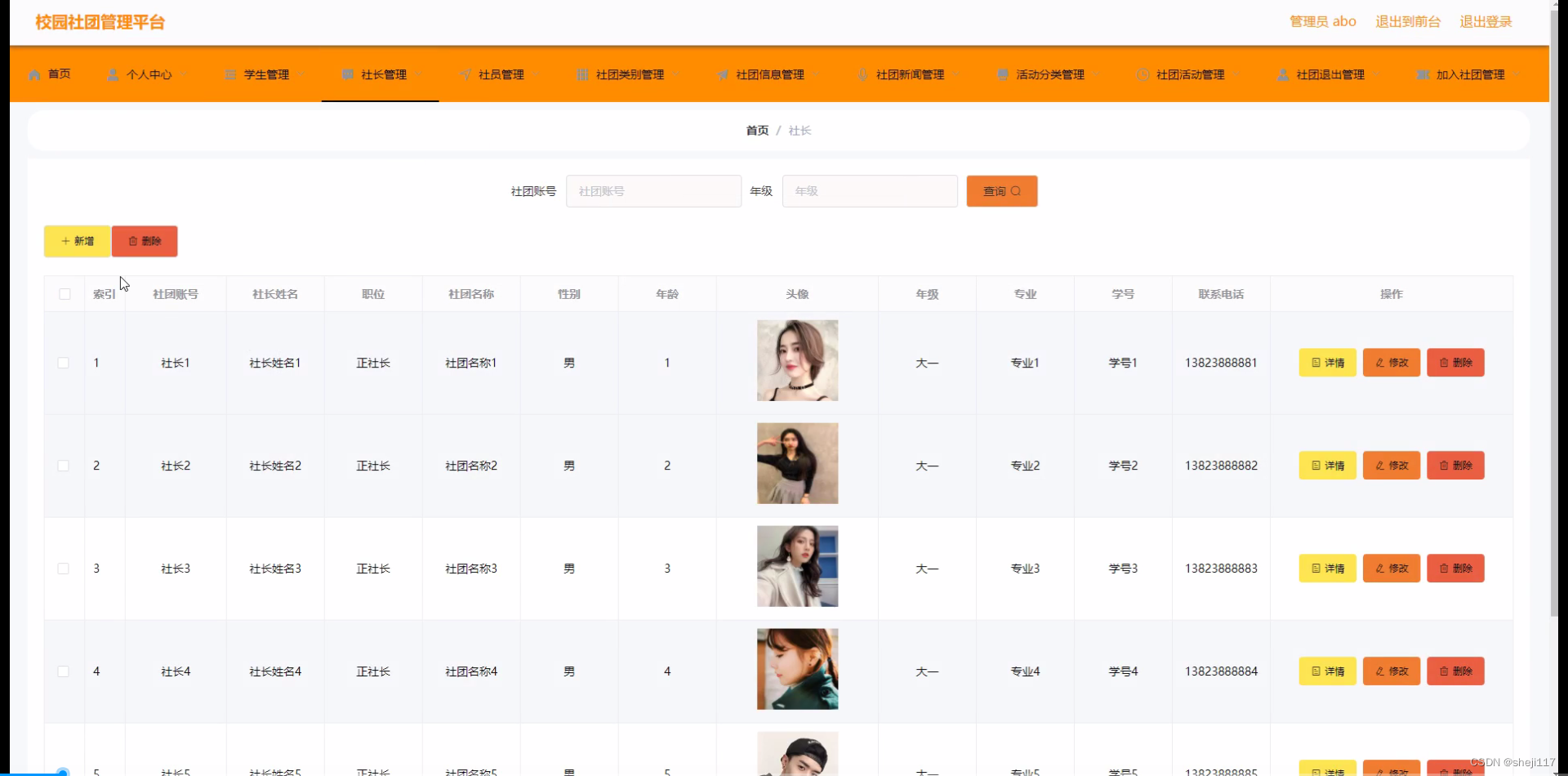
Task: Open 学生管理 via its list icon
Action: point(229,74)
